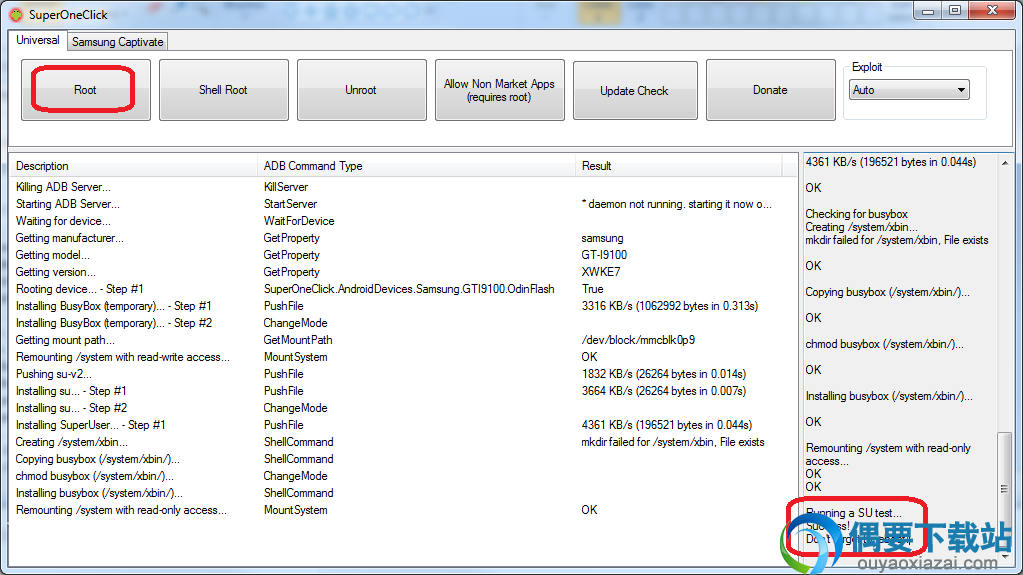Click the OdinFlash command type cell
Screen dimensions: 1023x575
(x=409, y=288)
